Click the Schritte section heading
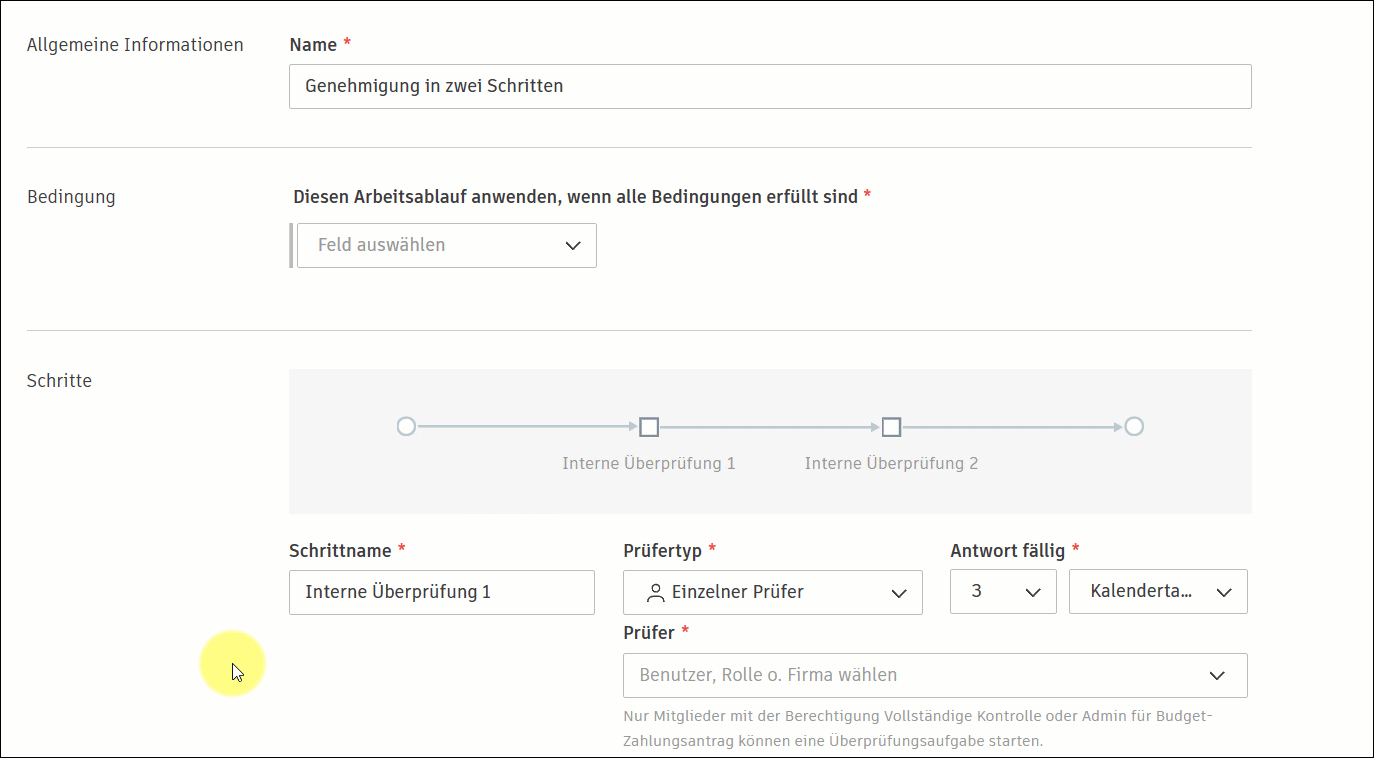 pyautogui.click(x=59, y=380)
